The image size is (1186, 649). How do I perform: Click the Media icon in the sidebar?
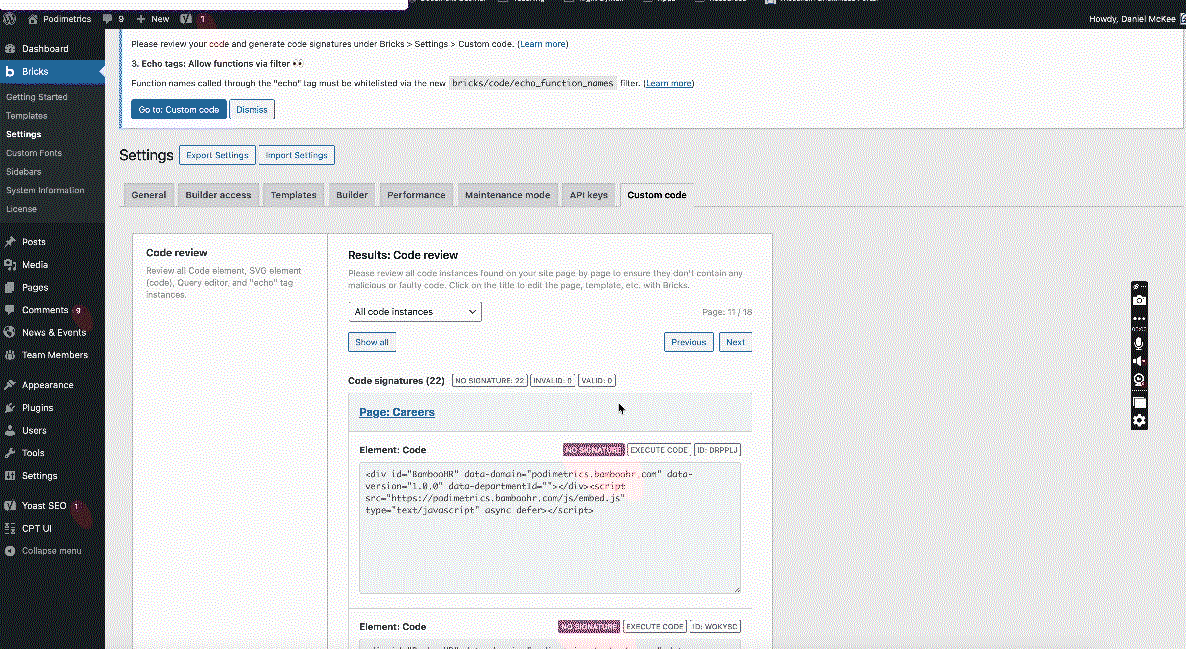[10, 265]
